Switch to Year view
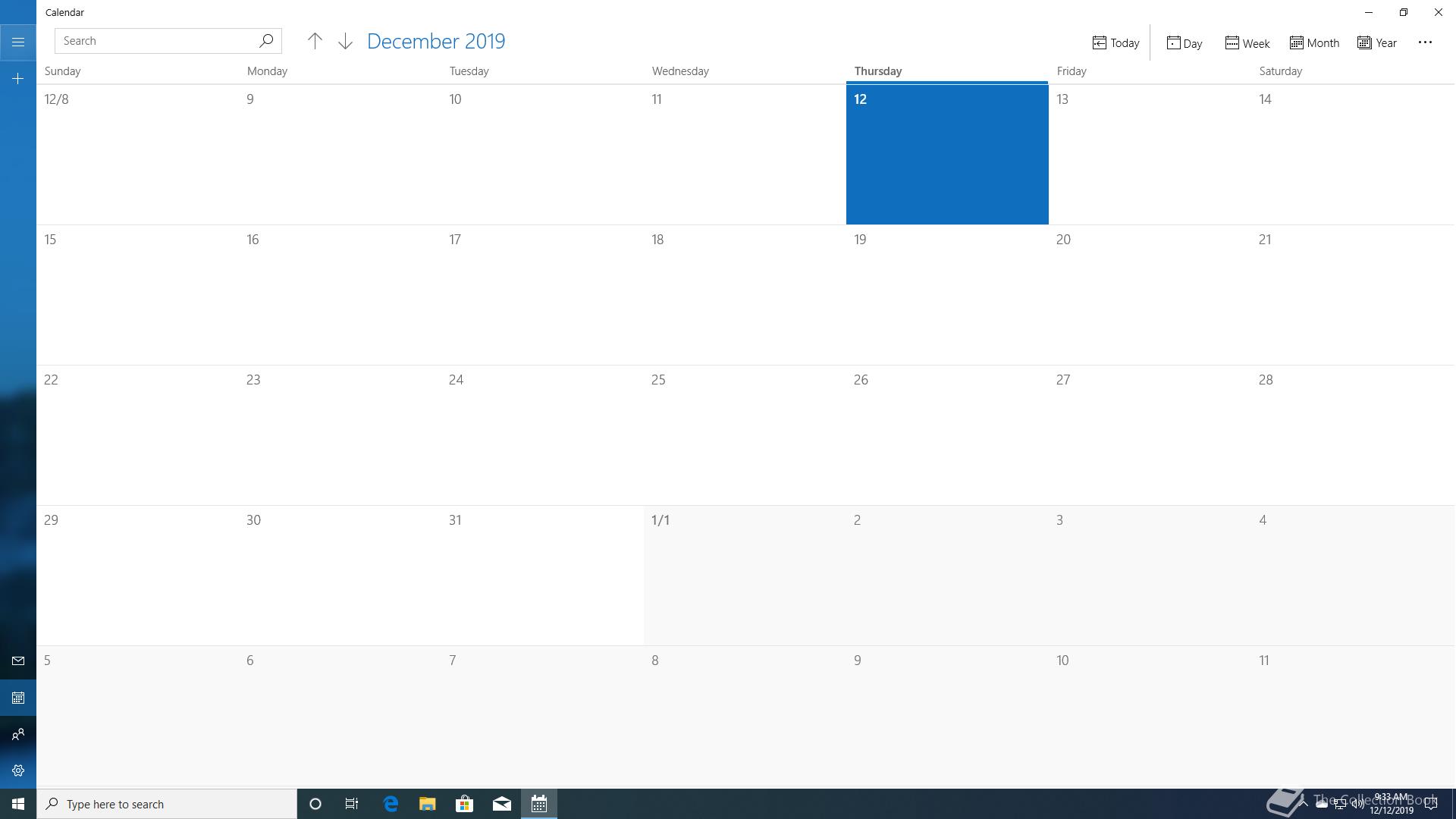The width and height of the screenshot is (1456, 819). click(x=1377, y=43)
